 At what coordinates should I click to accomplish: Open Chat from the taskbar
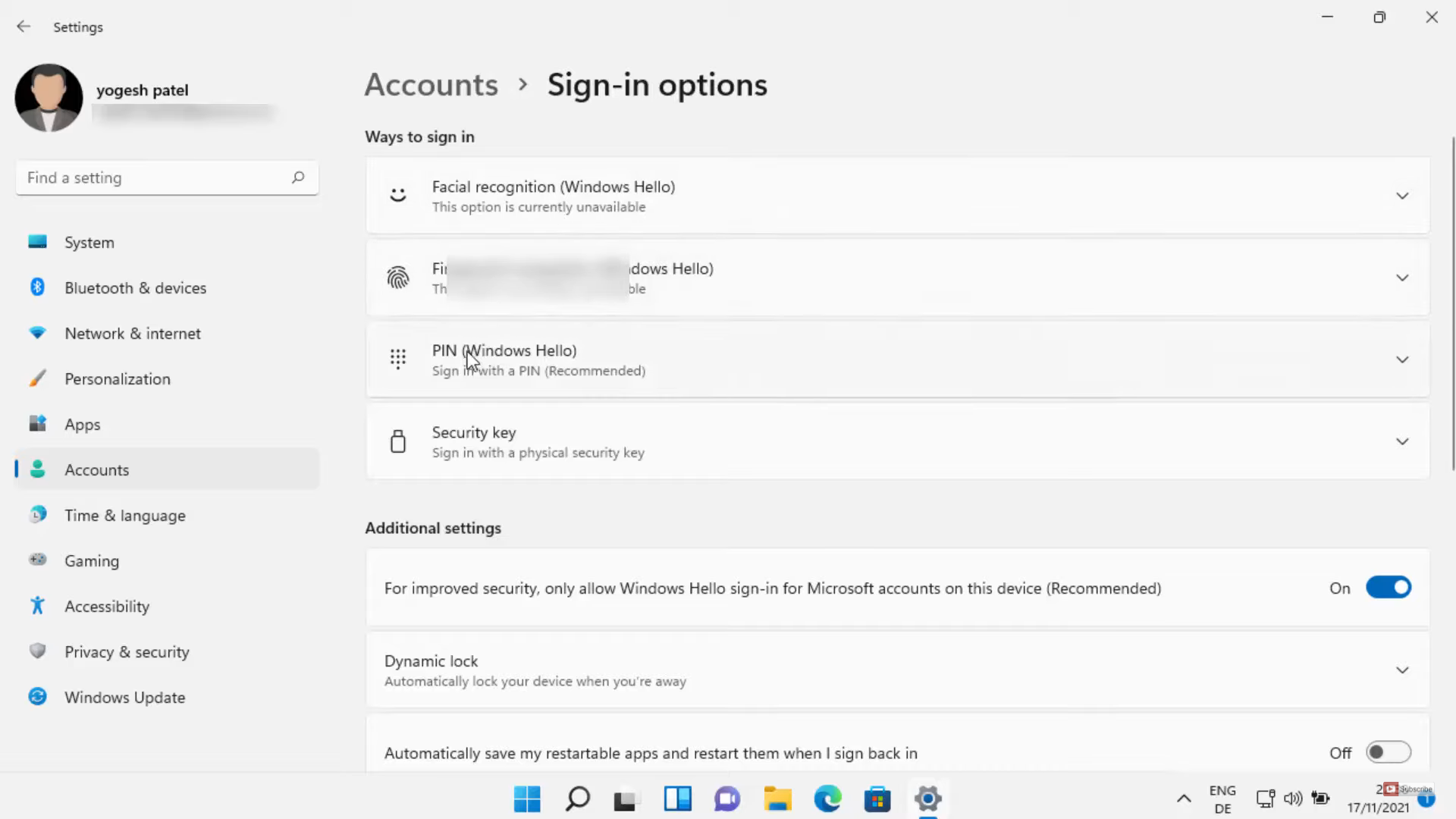pyautogui.click(x=727, y=799)
